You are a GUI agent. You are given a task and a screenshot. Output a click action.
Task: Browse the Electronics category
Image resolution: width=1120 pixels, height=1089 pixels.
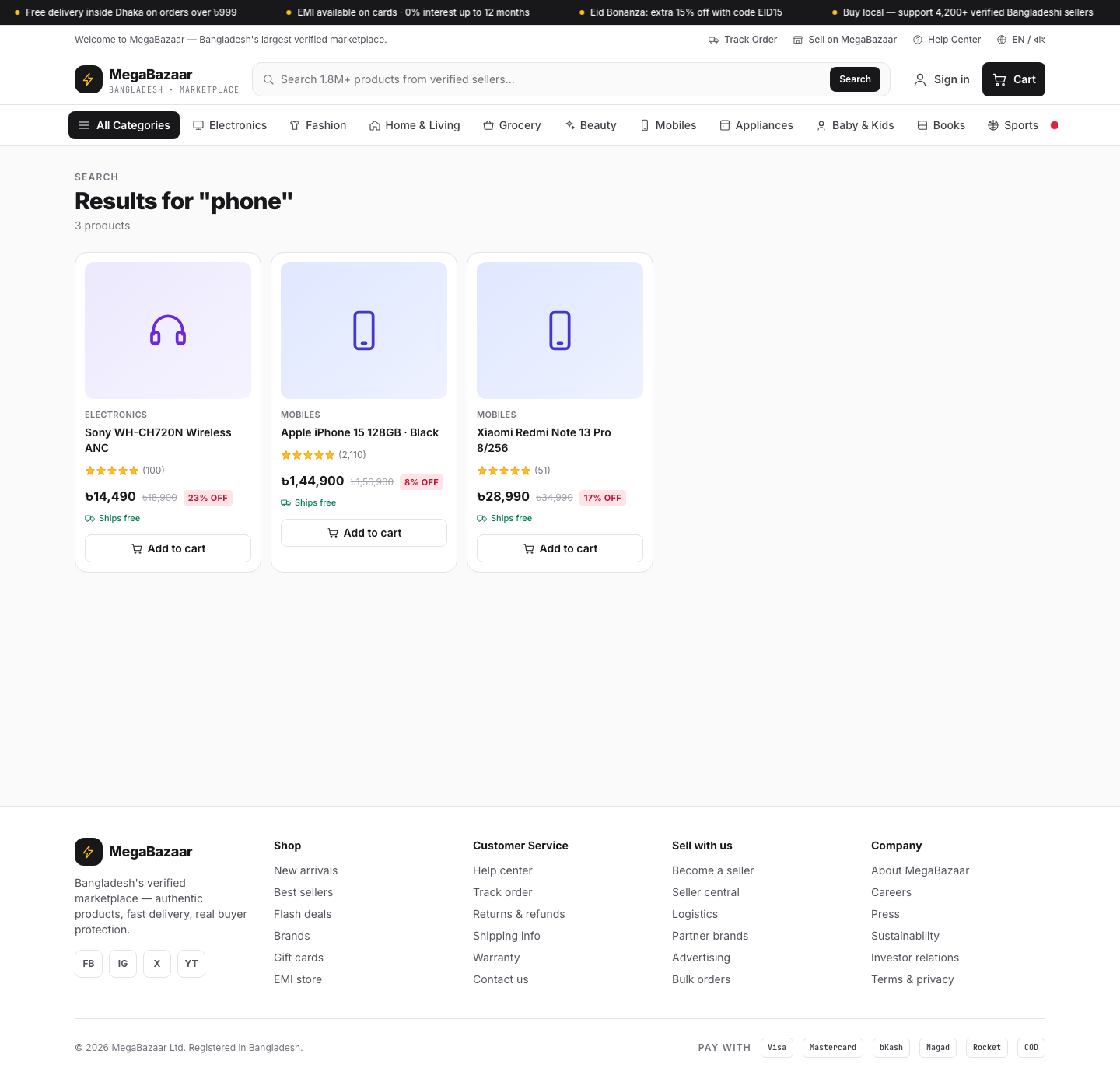click(x=230, y=125)
